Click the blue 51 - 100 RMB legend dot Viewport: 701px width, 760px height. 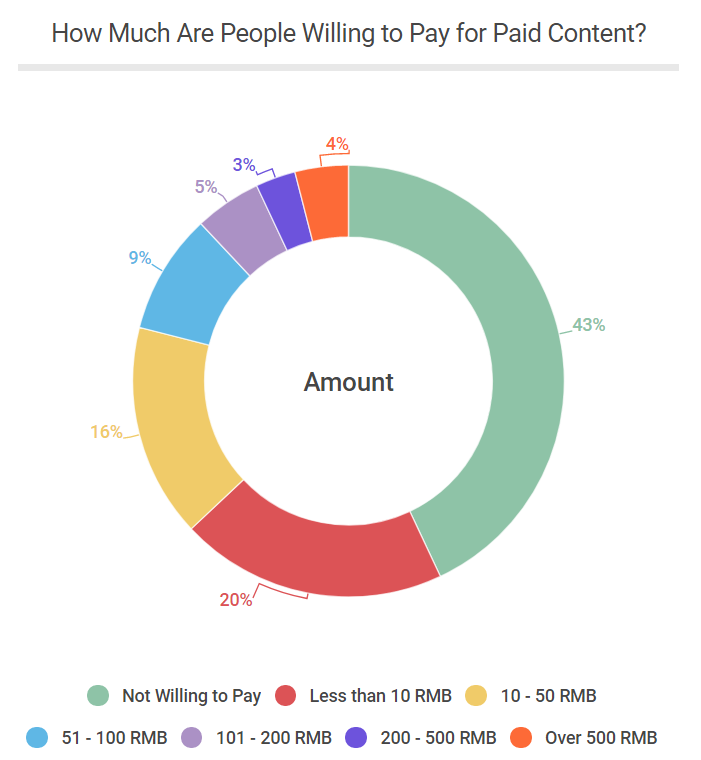37,738
